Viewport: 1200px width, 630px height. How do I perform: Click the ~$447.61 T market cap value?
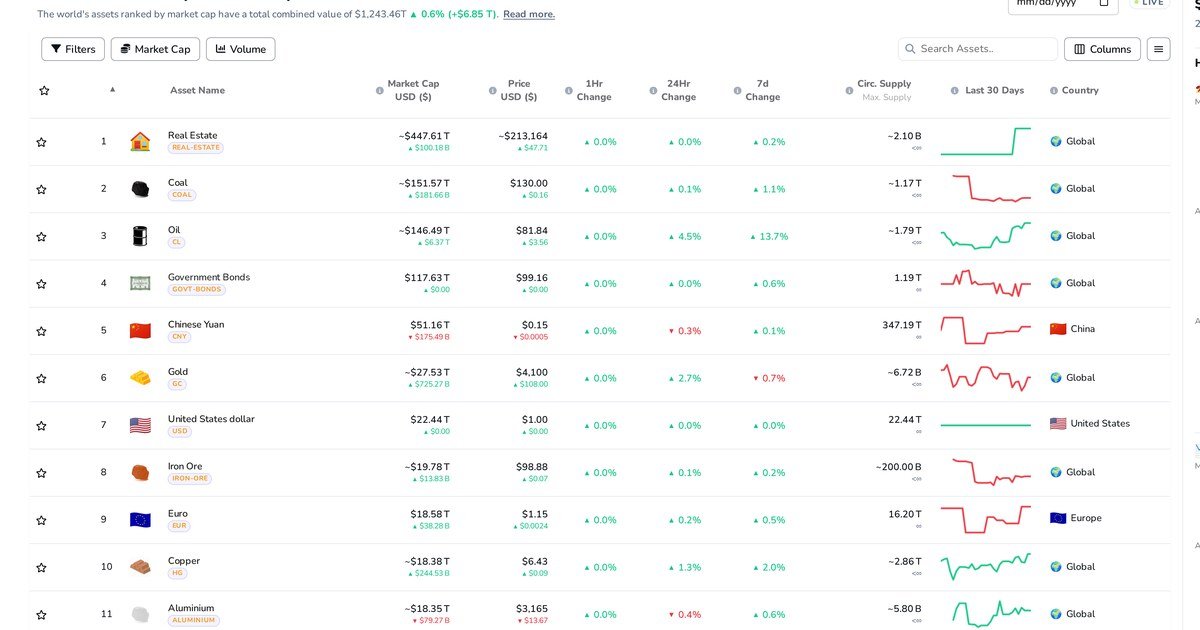pyautogui.click(x=424, y=136)
